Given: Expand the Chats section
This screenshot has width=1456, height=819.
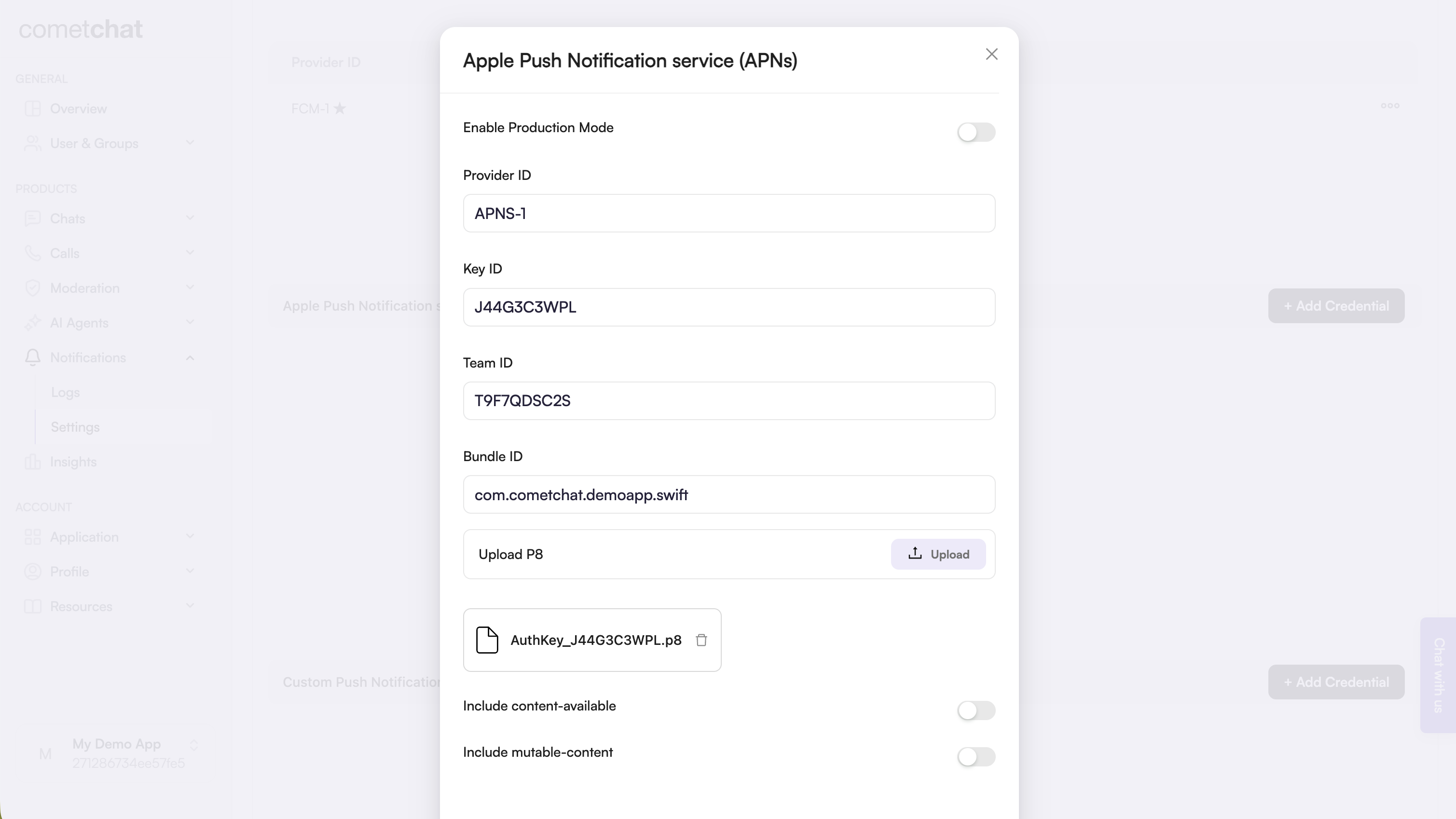Looking at the screenshot, I should tap(191, 218).
